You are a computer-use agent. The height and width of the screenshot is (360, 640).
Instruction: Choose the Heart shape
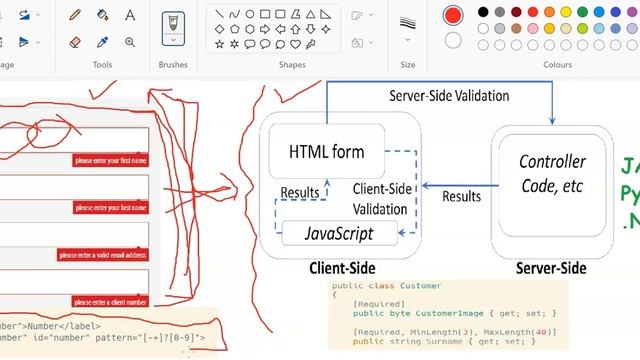[296, 44]
